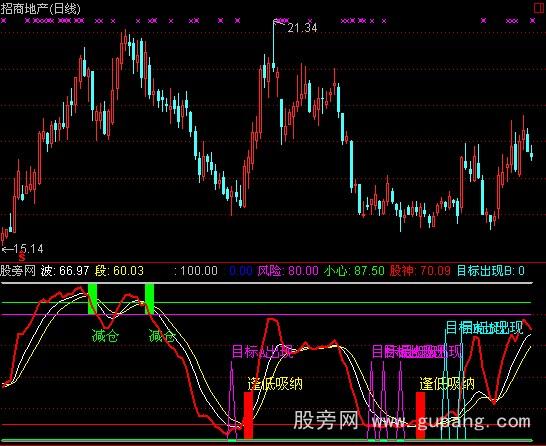The height and width of the screenshot is (446, 546).
Task: Click the blue 0.00 indicator value
Action: pyautogui.click(x=241, y=270)
